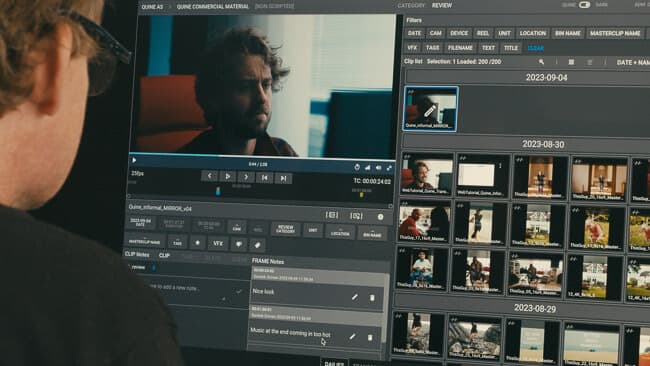This screenshot has height=366, width=650.
Task: Switch clip list to list view
Action: [x=589, y=63]
